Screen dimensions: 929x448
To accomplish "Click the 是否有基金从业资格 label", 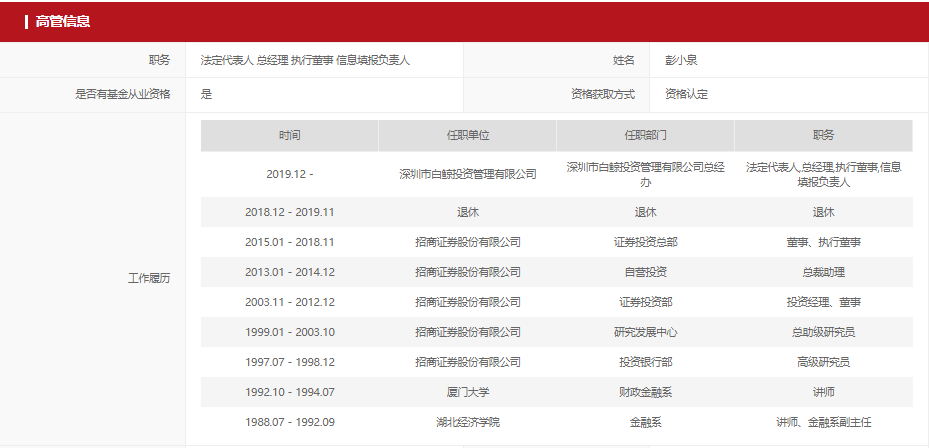I will (123, 94).
